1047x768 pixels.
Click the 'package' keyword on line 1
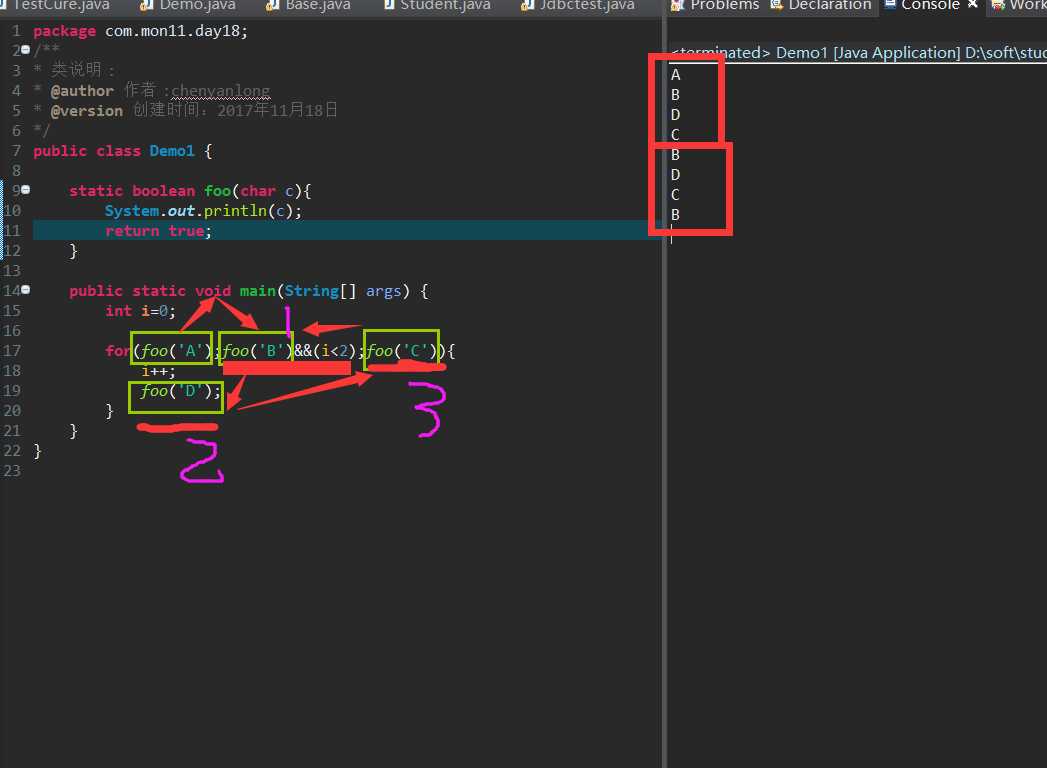[x=64, y=31]
